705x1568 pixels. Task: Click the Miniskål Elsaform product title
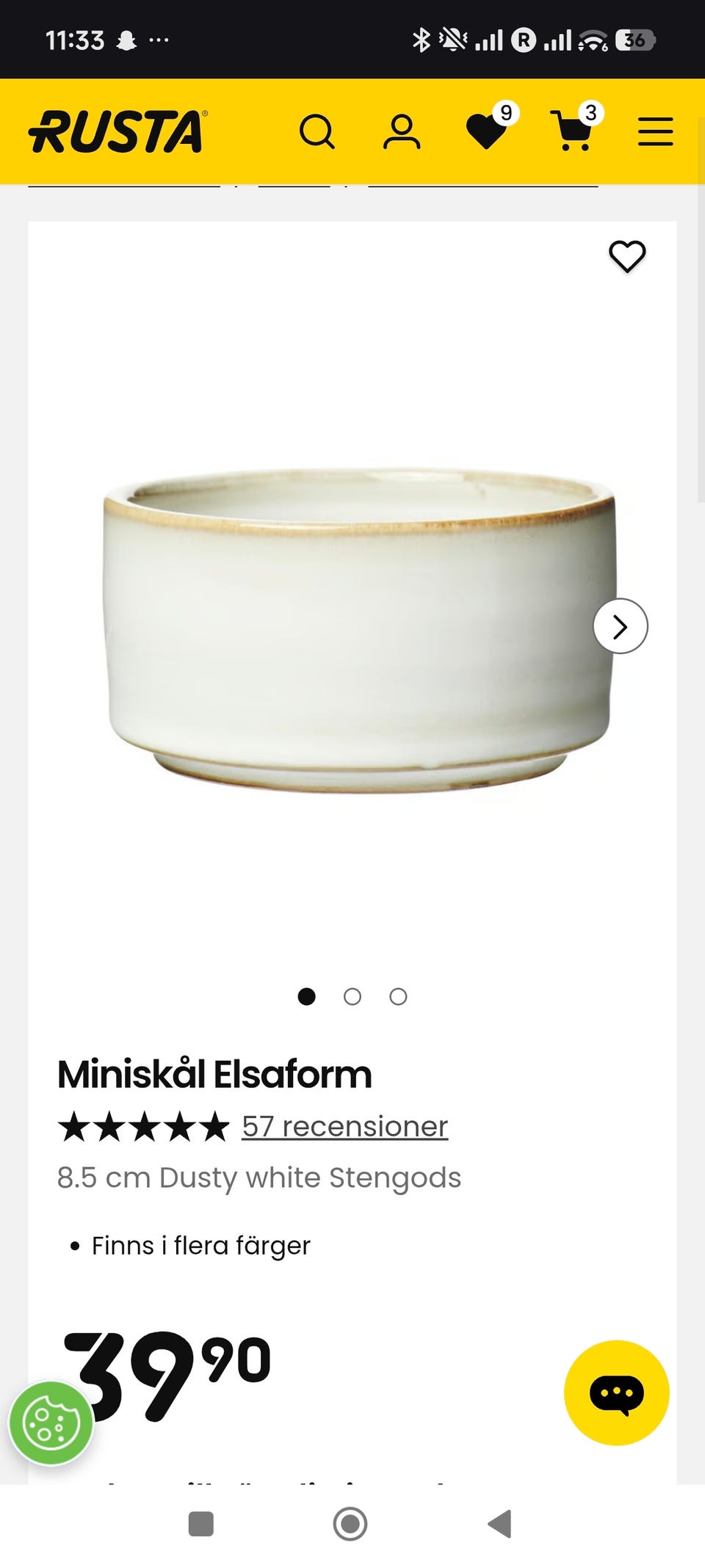pyautogui.click(x=214, y=1075)
